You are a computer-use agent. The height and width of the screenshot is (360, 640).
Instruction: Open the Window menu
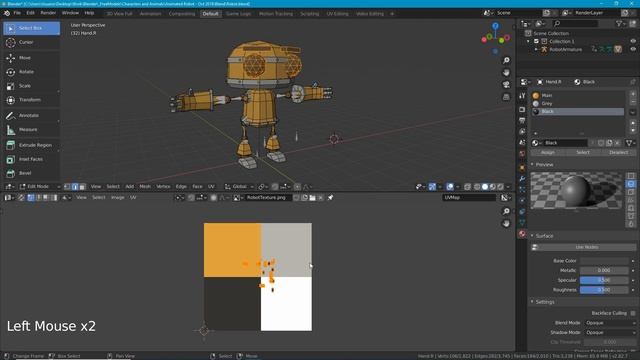(x=70, y=13)
